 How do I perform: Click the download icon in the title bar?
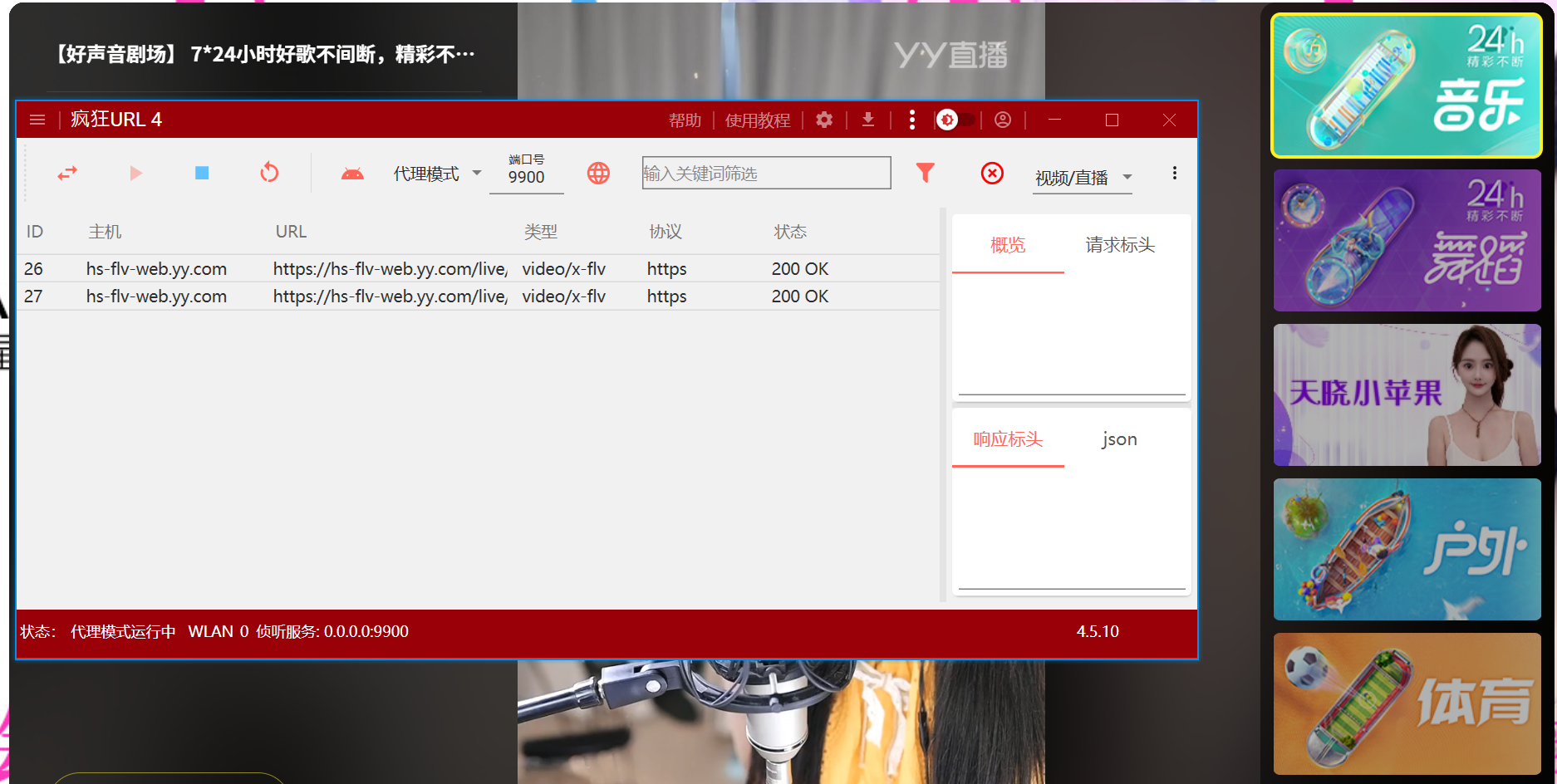pyautogui.click(x=868, y=120)
